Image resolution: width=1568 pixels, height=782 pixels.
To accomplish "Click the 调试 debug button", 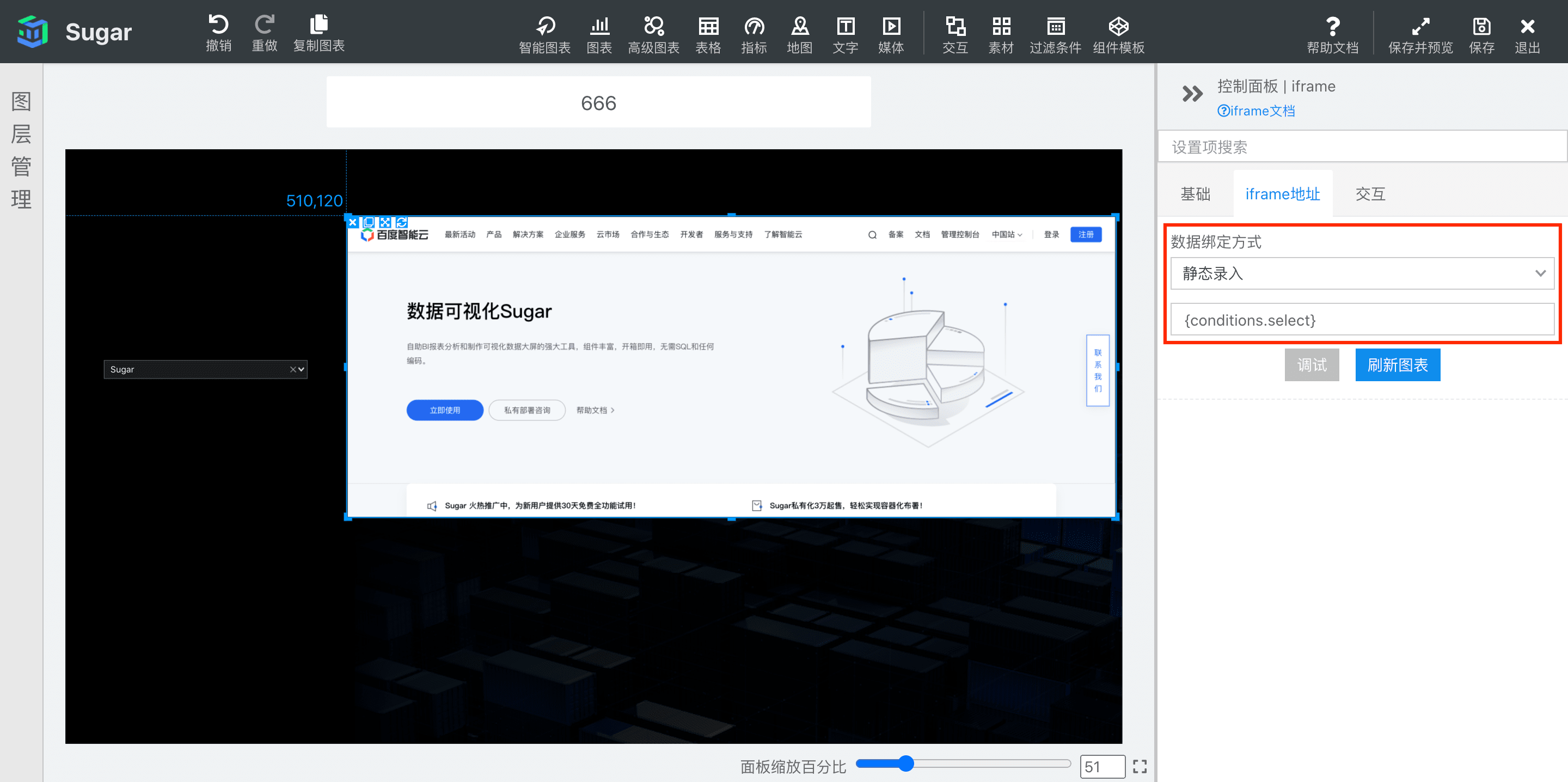I will coord(1311,365).
